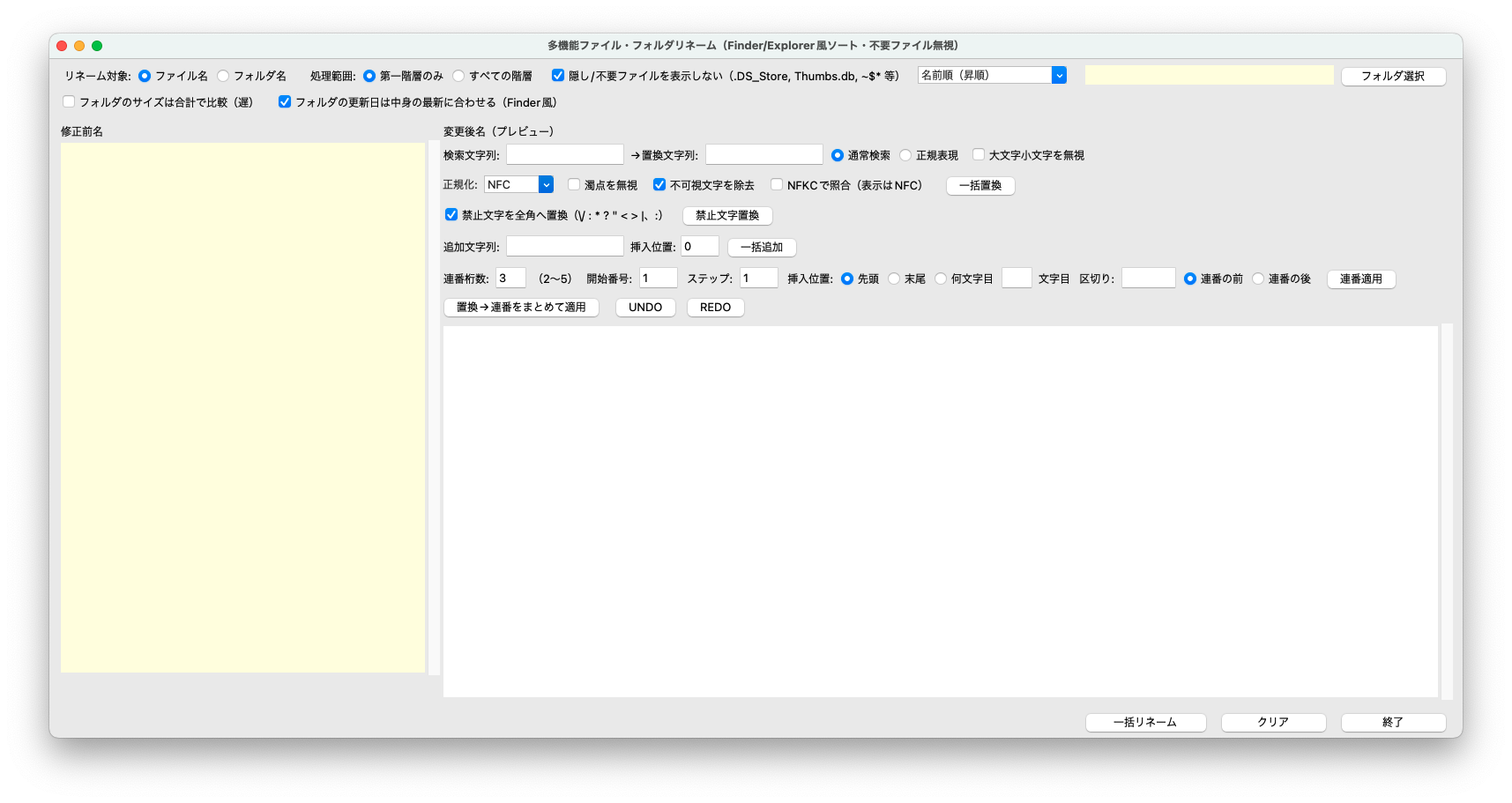The image size is (1512, 803).
Task: Enable 大文字小文字を無視 checkbox
Action: pos(979,155)
